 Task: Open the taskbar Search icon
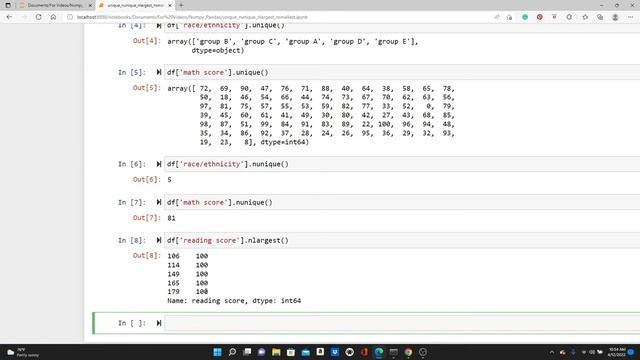[232, 352]
